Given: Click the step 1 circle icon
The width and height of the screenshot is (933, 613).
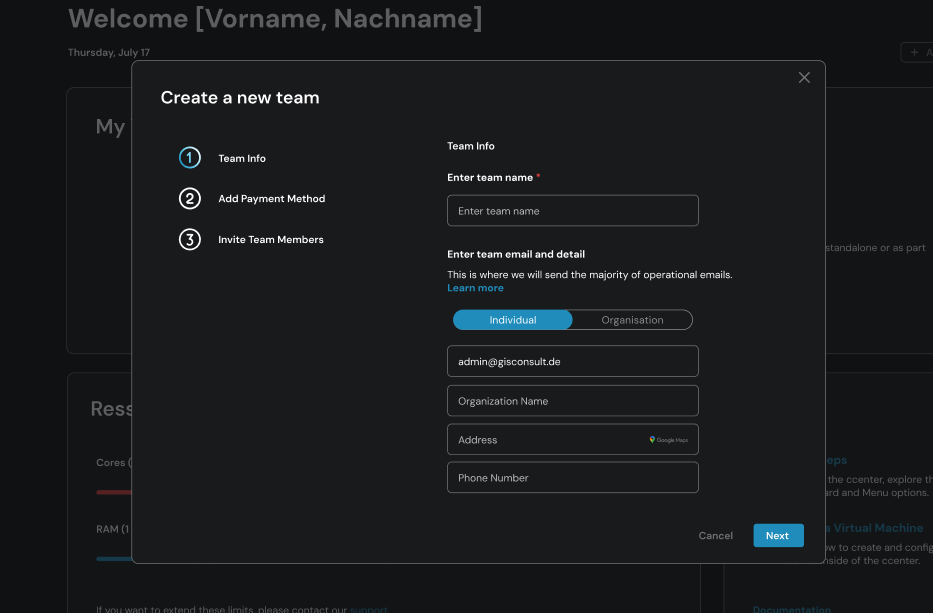Looking at the screenshot, I should 190,158.
